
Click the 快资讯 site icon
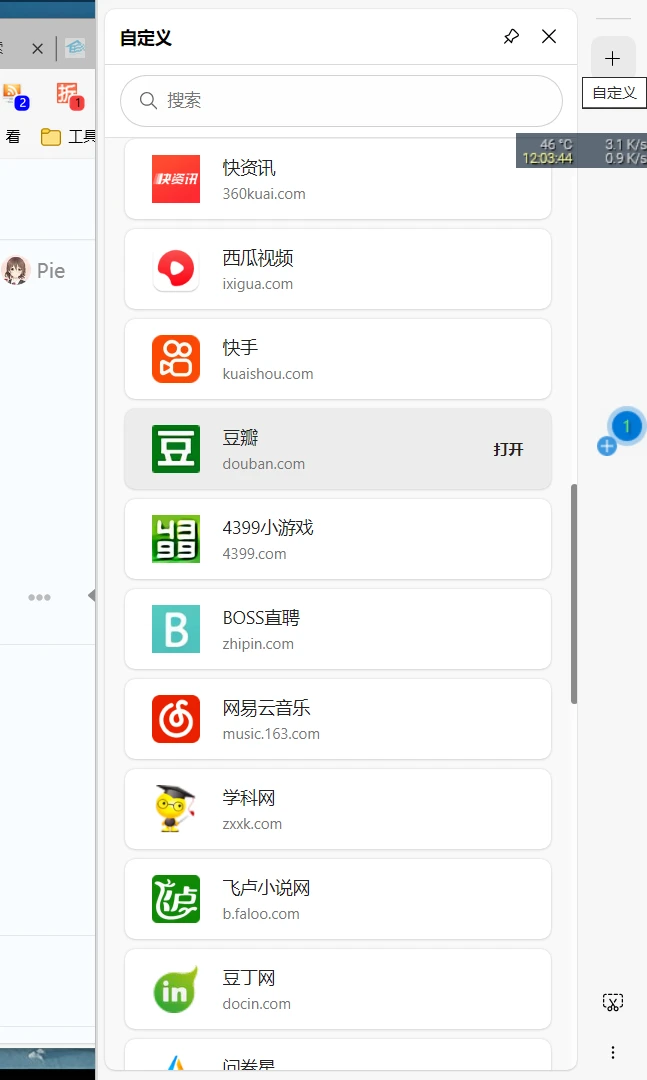pyautogui.click(x=176, y=179)
